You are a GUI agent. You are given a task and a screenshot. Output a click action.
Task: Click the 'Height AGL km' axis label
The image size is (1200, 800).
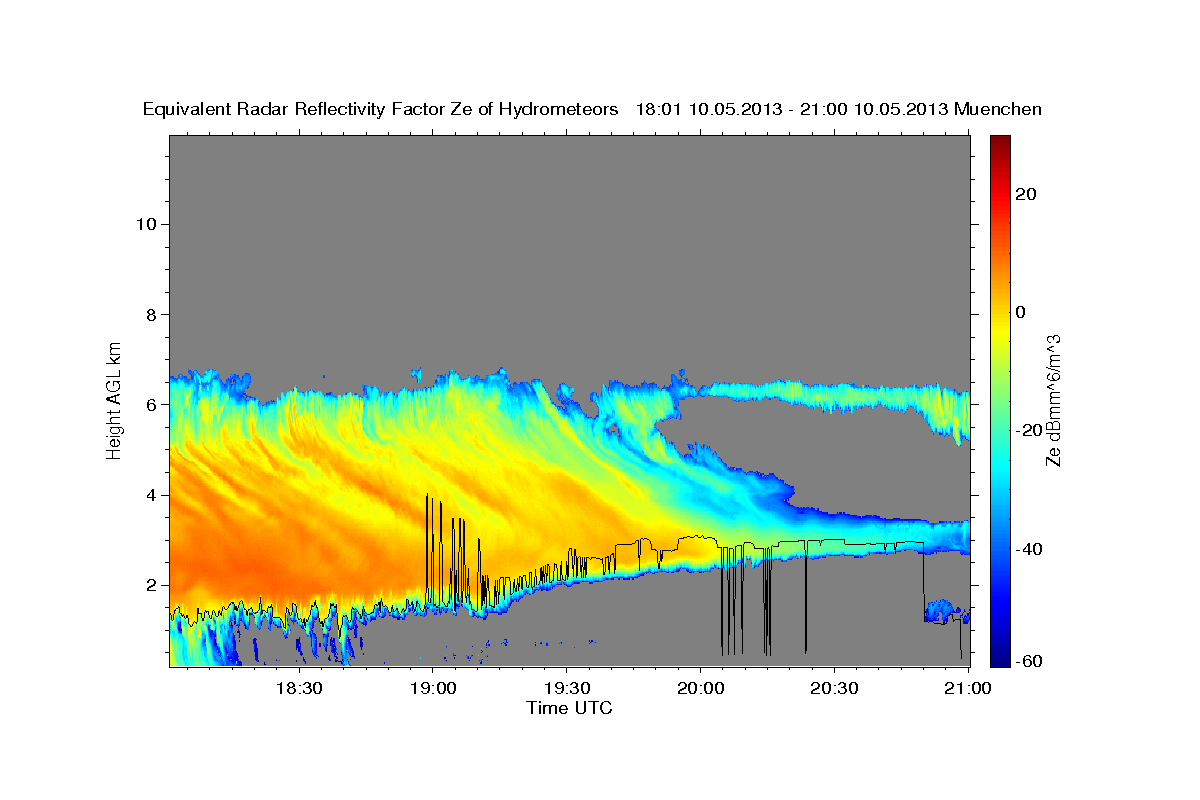[114, 399]
